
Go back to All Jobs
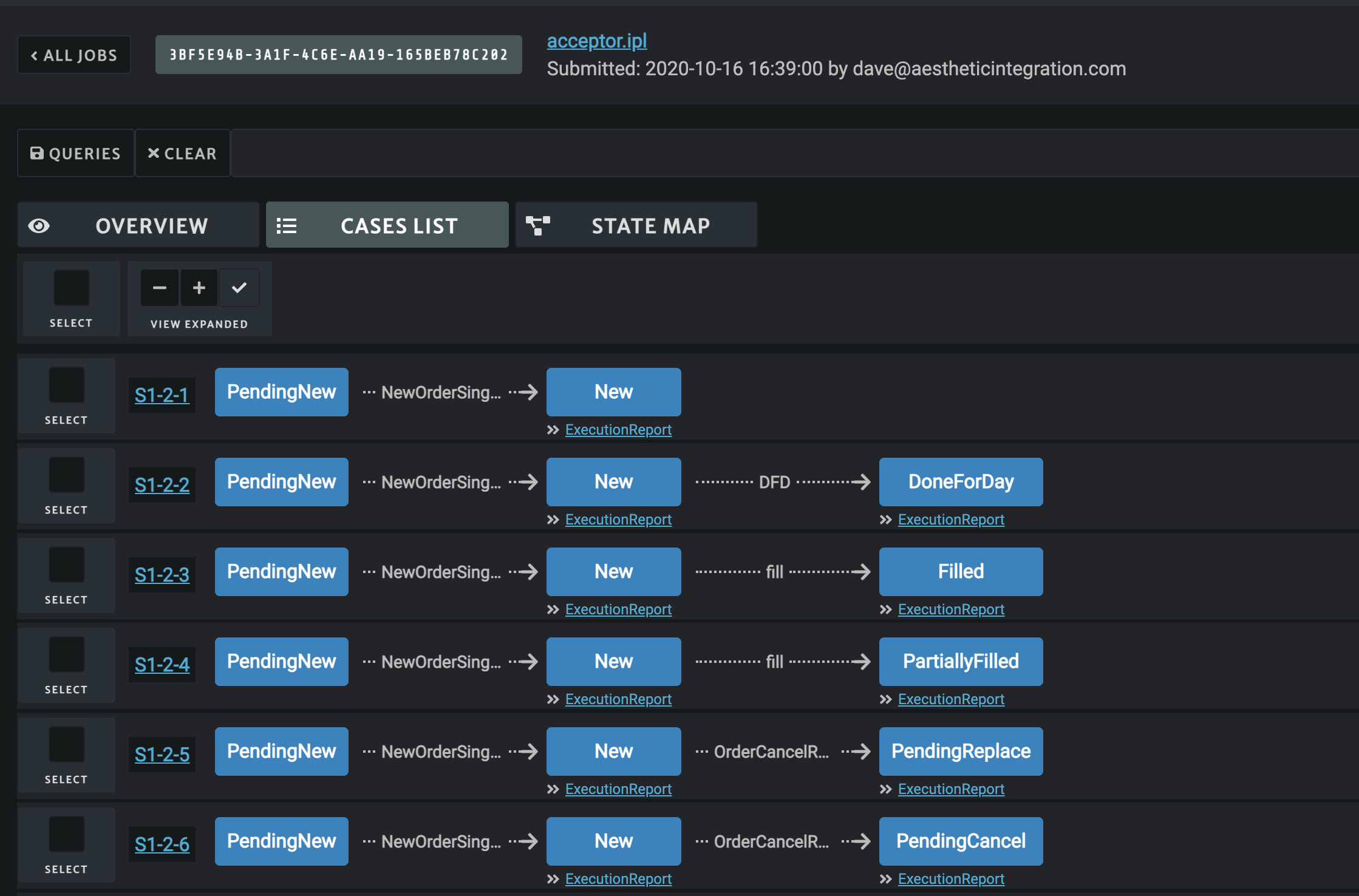74,55
